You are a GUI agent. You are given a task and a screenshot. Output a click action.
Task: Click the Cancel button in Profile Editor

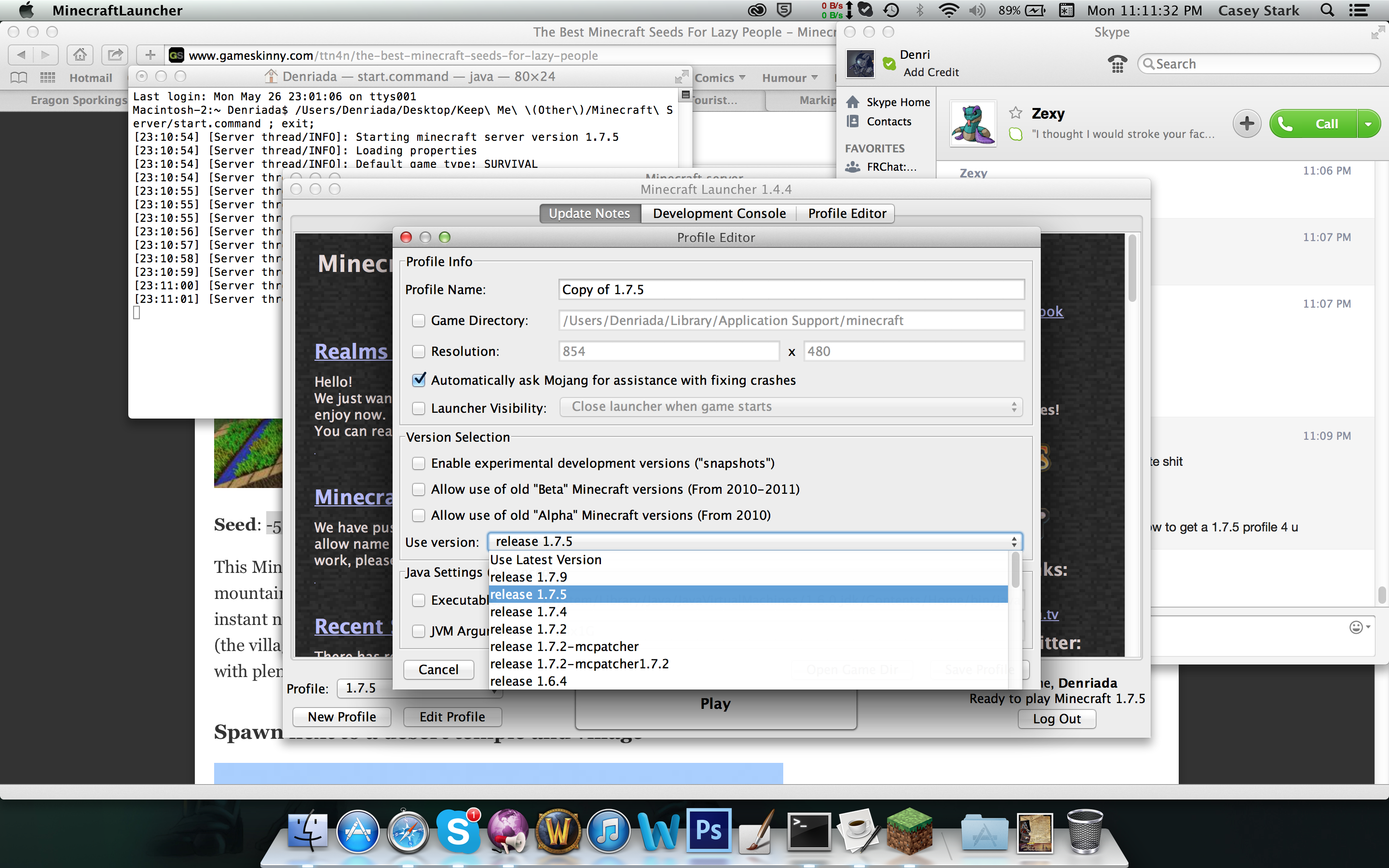(x=438, y=669)
